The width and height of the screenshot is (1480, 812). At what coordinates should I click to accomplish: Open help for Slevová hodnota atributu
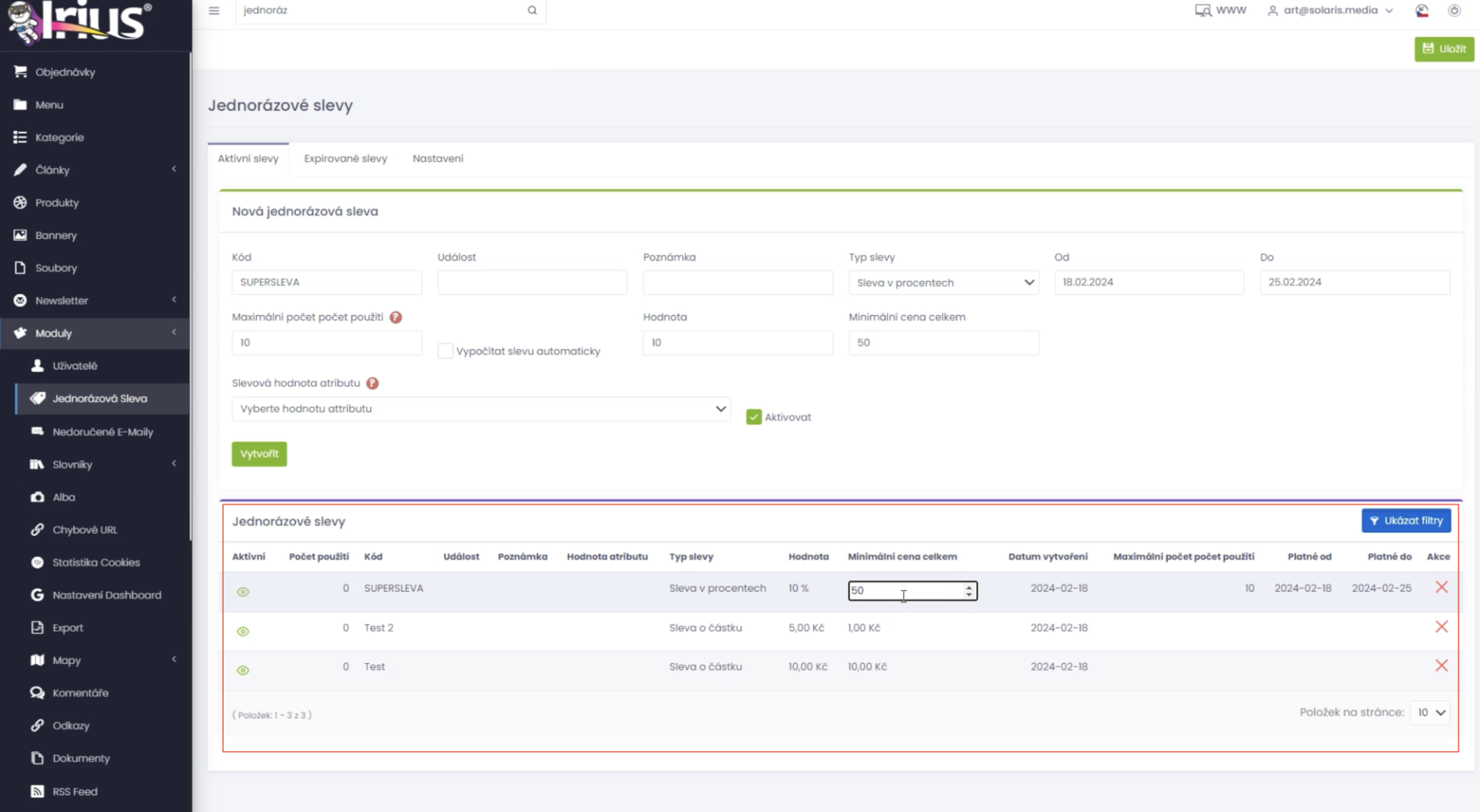point(372,383)
